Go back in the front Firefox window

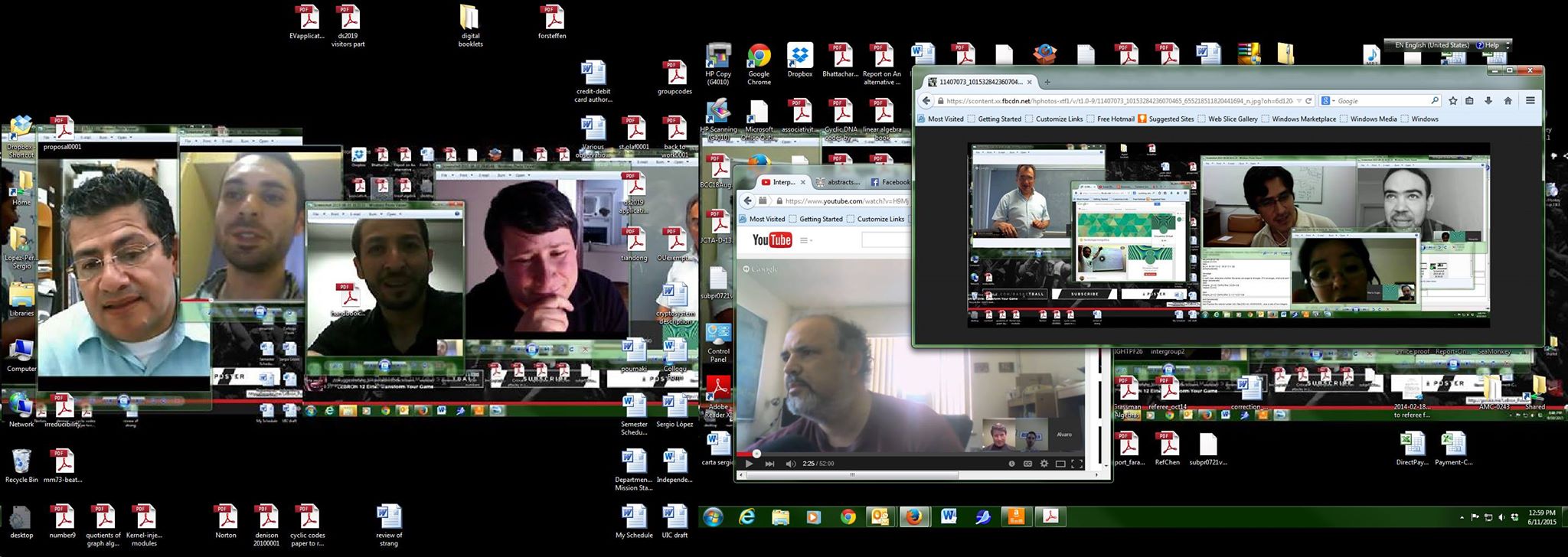[926, 100]
